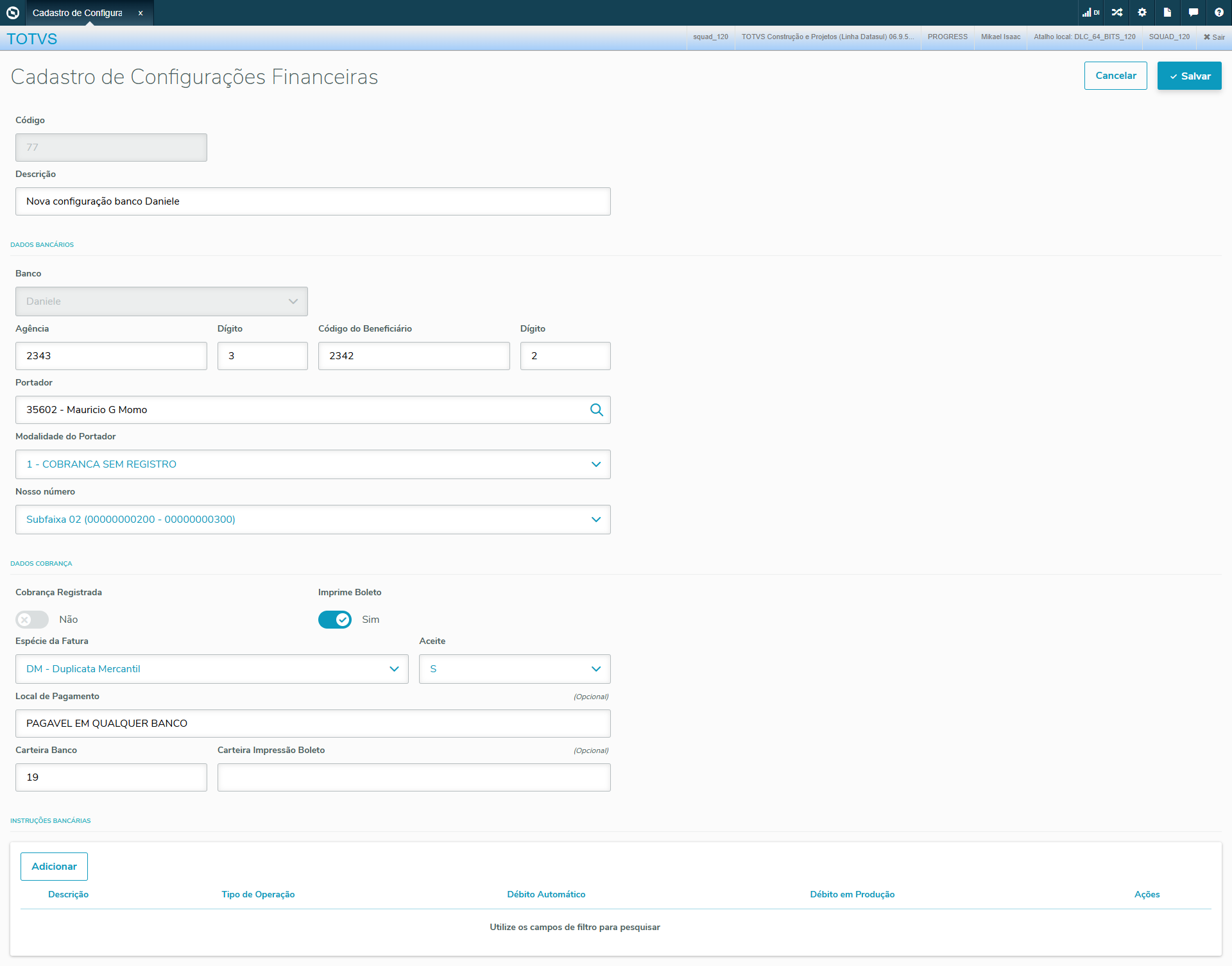This screenshot has height=966, width=1232.
Task: Click the Salvar button
Action: point(1189,76)
